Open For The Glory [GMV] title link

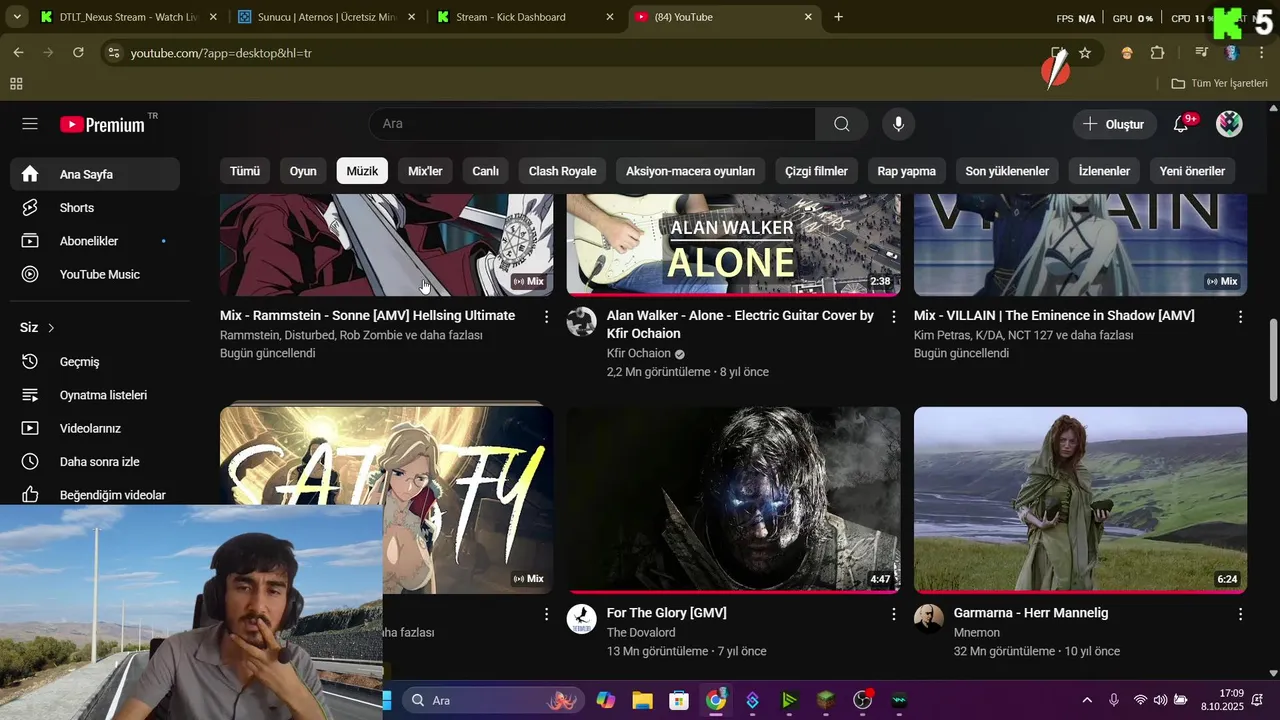[666, 613]
